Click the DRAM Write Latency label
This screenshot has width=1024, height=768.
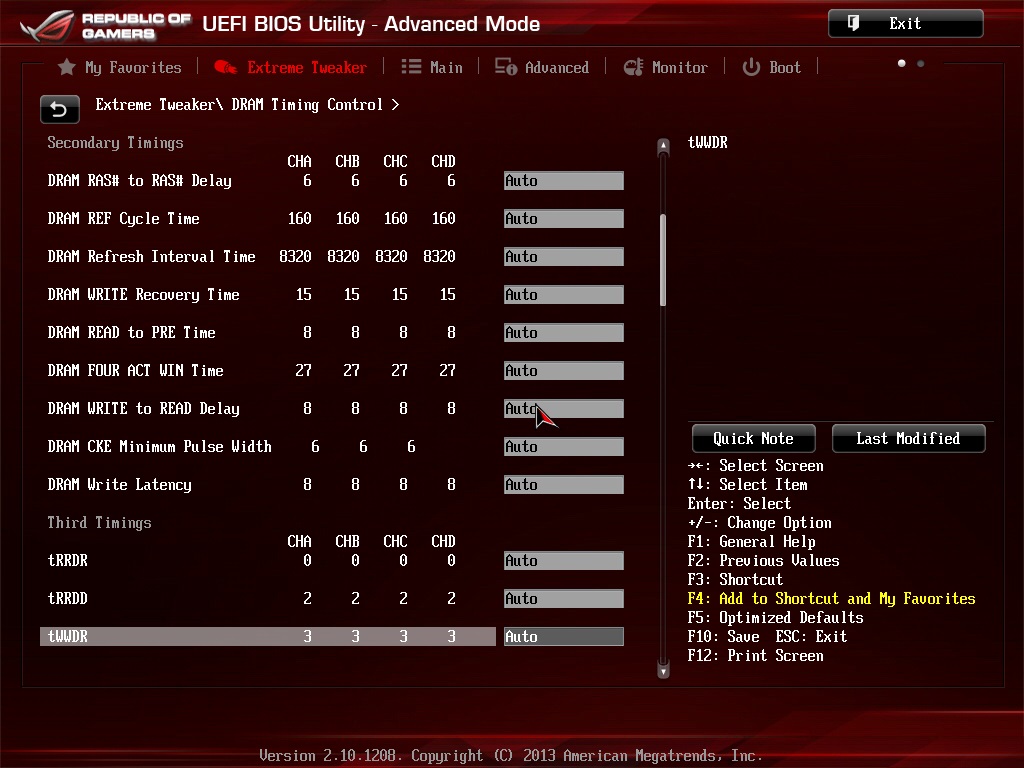click(x=120, y=485)
